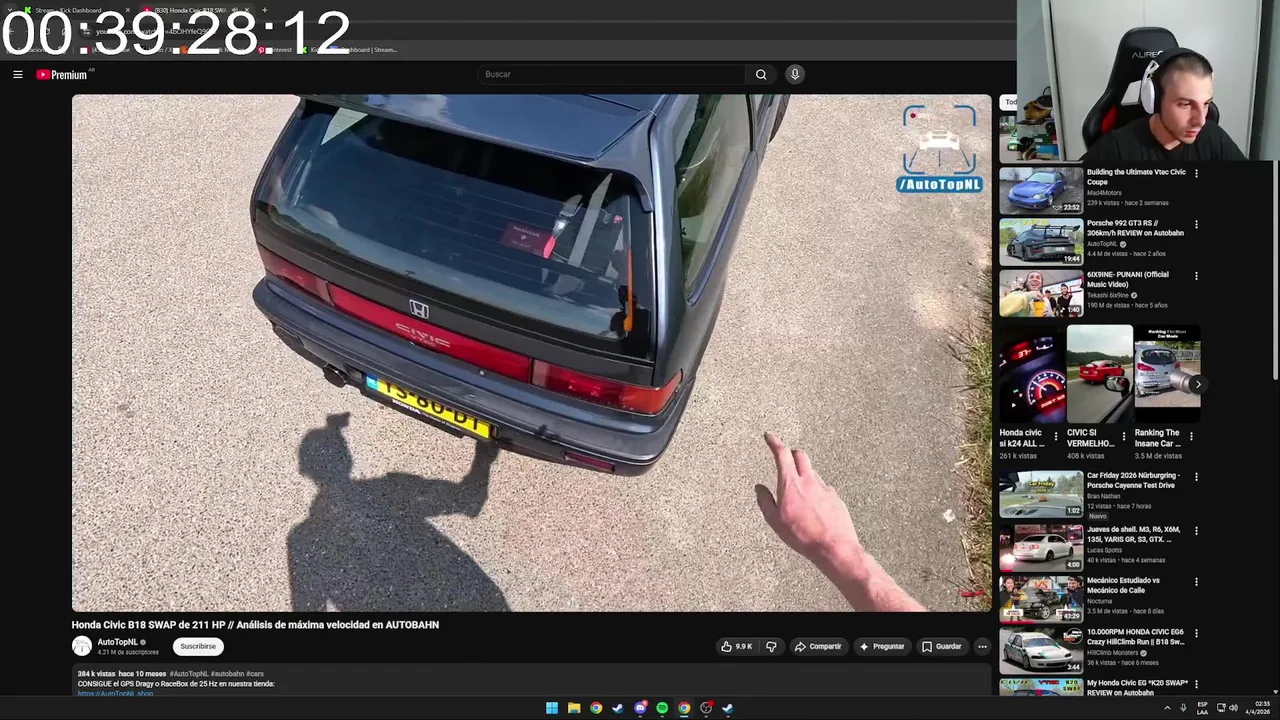Focus the Buscar search field

(612, 74)
